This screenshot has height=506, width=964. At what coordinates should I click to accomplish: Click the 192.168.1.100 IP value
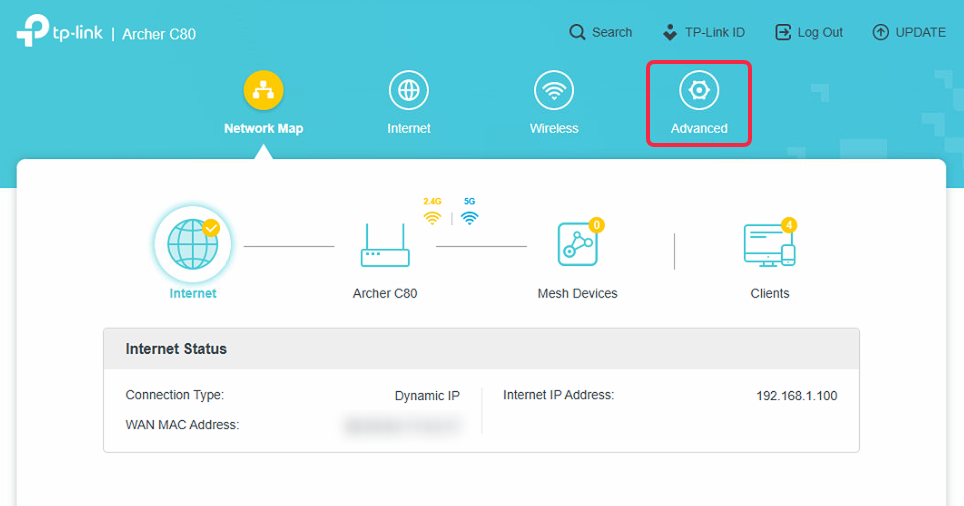[797, 395]
